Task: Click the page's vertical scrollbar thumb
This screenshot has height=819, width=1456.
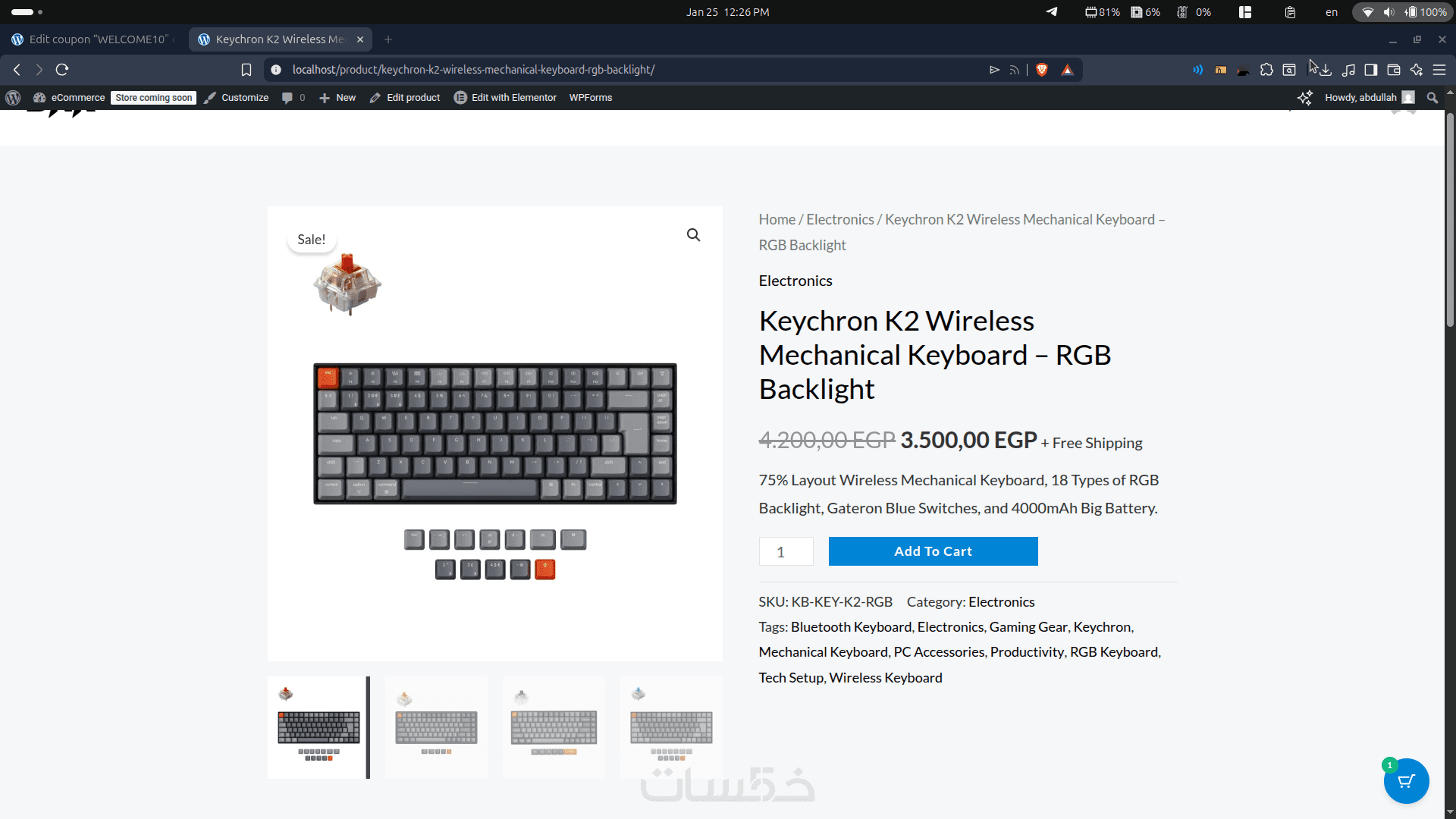Action: point(1450,220)
